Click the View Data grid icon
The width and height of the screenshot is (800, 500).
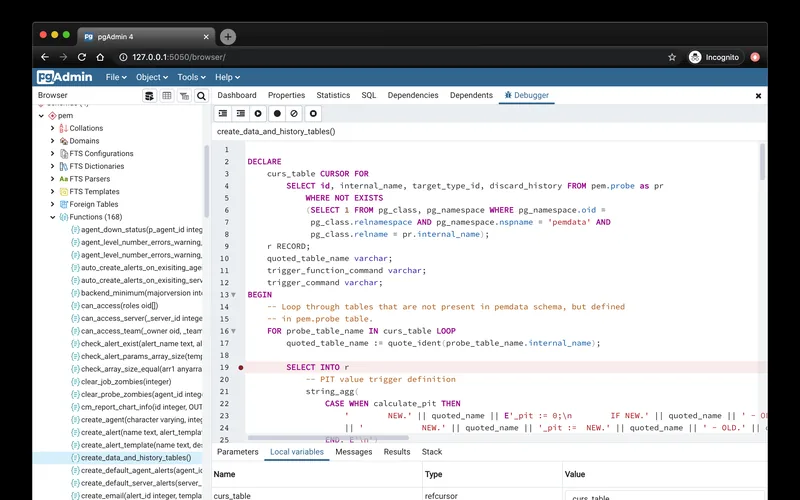coord(167,96)
